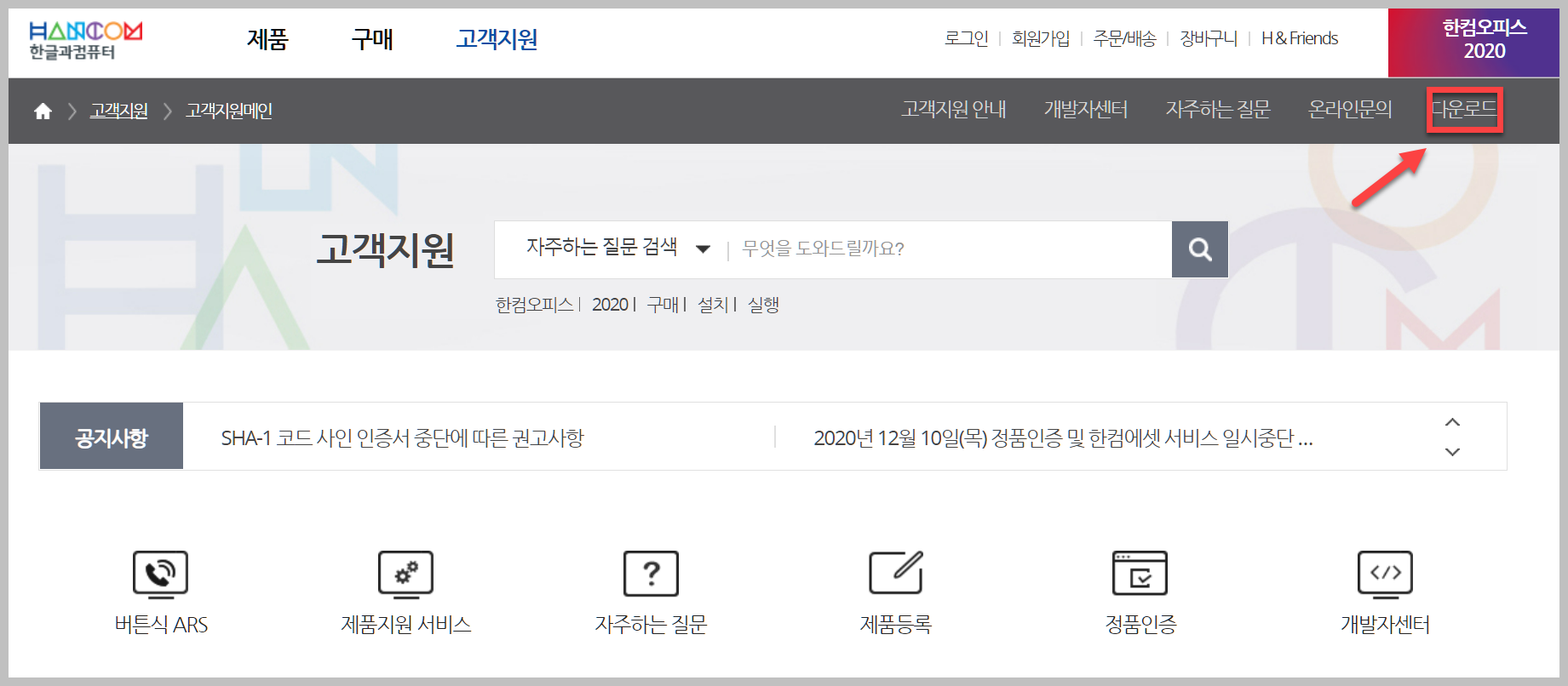Open the 2020년 12월 10일 정품인증 notice
This screenshot has width=1568, height=686.
coord(1063,438)
